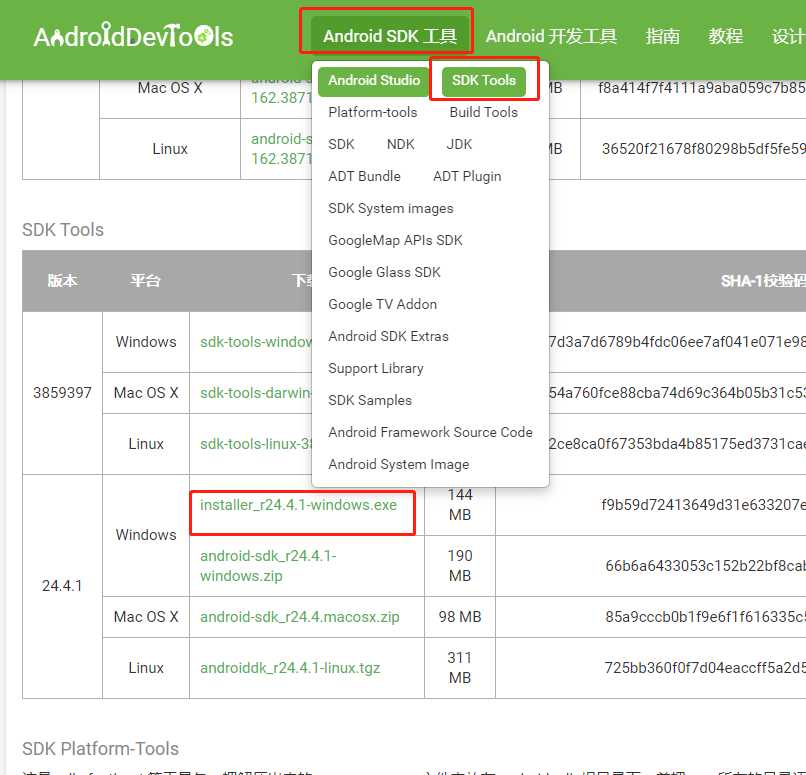The width and height of the screenshot is (806, 775).
Task: Click version cell 3859397
Action: (x=62, y=393)
